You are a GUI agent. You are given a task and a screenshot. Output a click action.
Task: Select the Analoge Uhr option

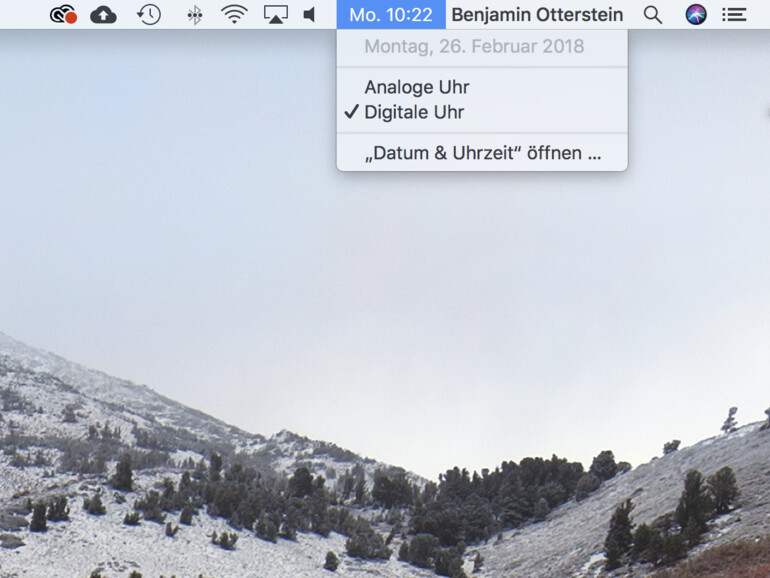coord(482,87)
